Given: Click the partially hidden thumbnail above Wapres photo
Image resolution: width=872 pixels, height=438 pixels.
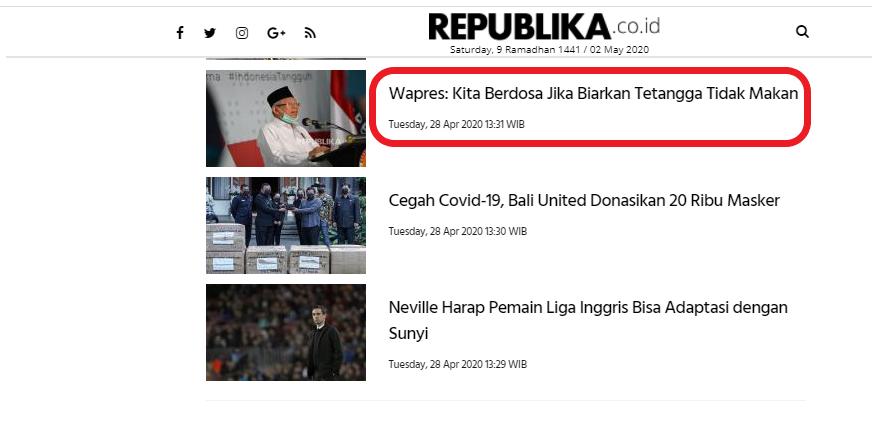Looking at the screenshot, I should [x=286, y=58].
